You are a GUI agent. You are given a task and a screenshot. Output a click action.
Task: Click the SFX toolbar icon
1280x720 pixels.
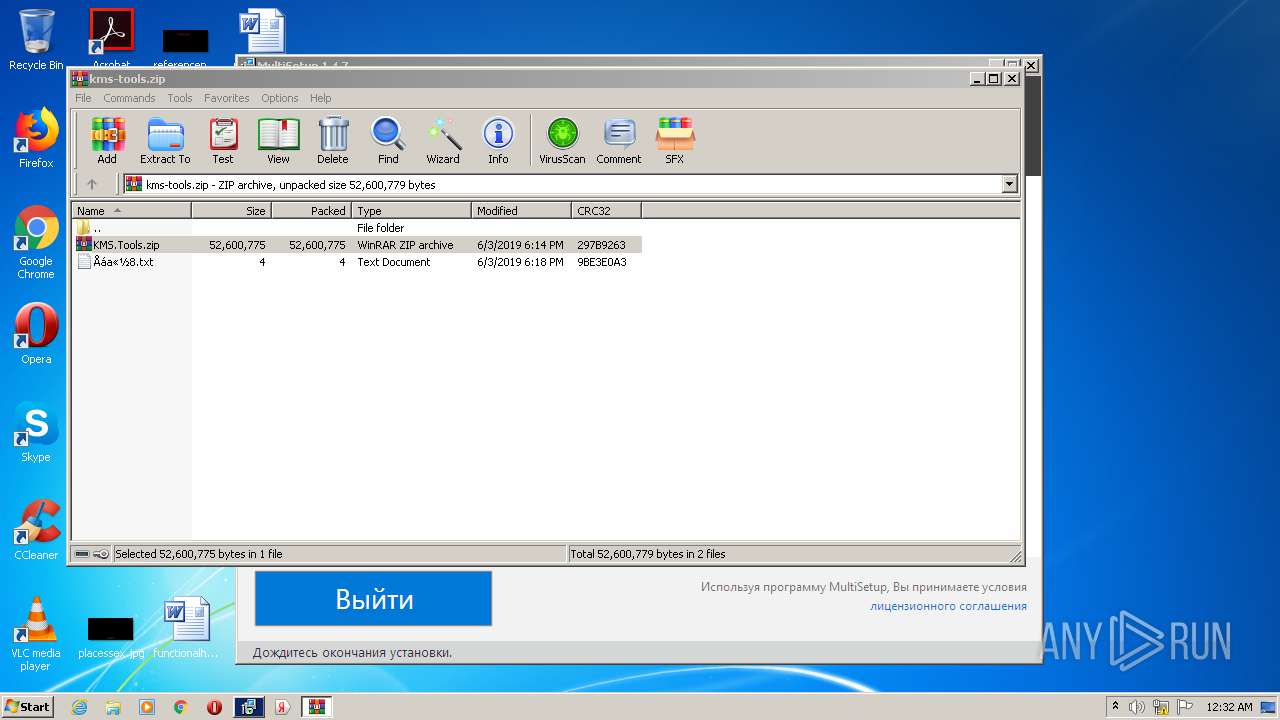pyautogui.click(x=675, y=140)
